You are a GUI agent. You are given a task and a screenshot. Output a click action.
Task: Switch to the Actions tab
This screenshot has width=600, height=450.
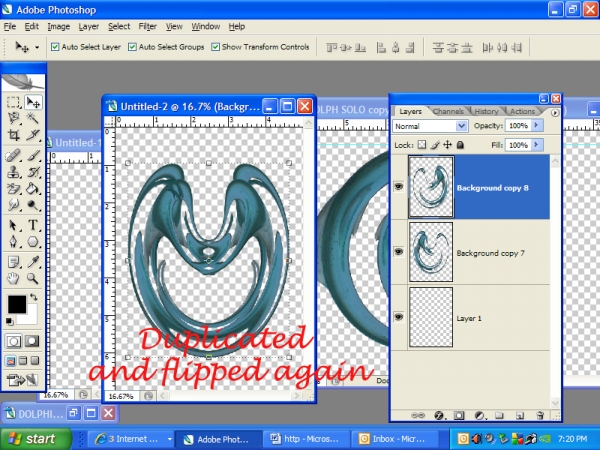click(522, 111)
